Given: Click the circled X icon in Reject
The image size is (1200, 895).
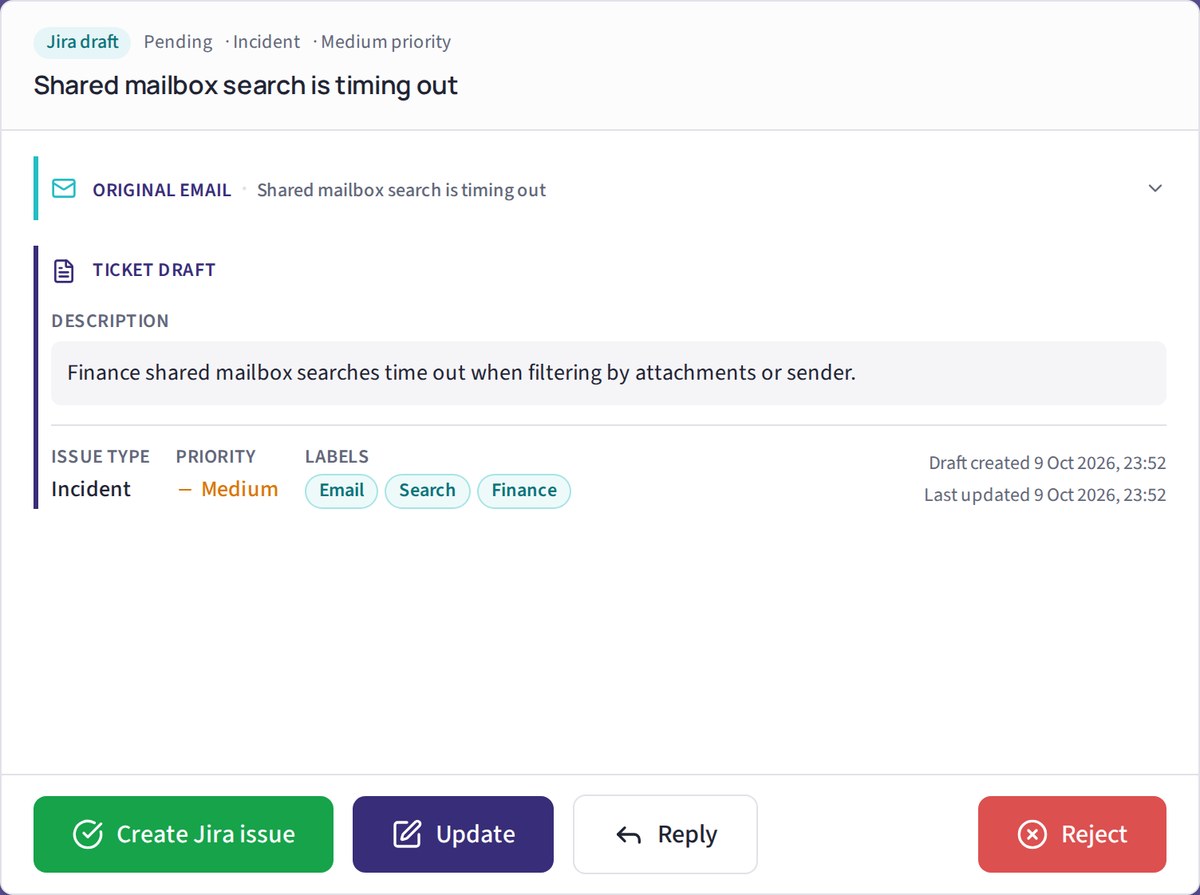Looking at the screenshot, I should (x=1031, y=834).
